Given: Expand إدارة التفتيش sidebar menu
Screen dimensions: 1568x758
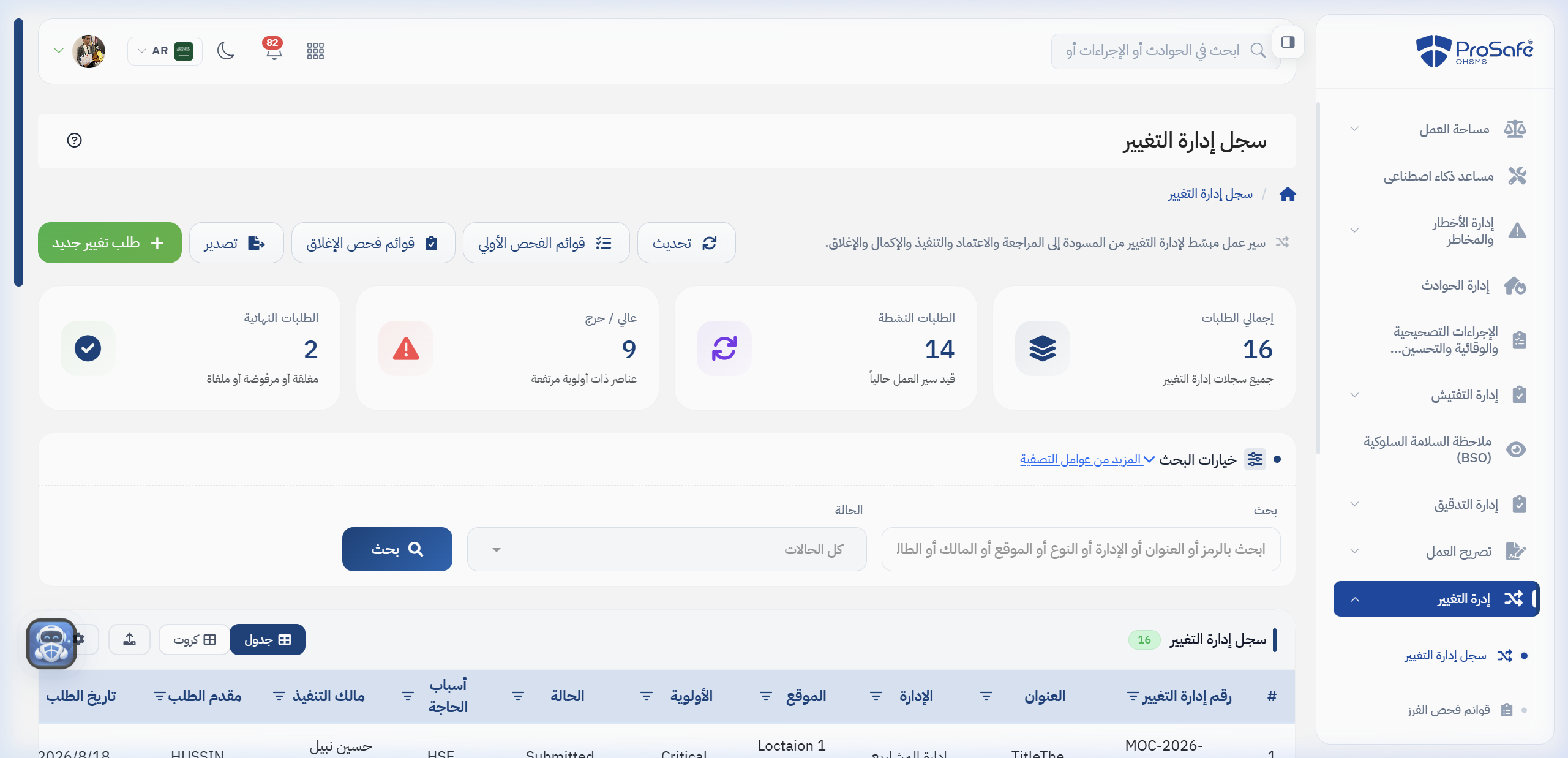Looking at the screenshot, I should pyautogui.click(x=1437, y=395).
